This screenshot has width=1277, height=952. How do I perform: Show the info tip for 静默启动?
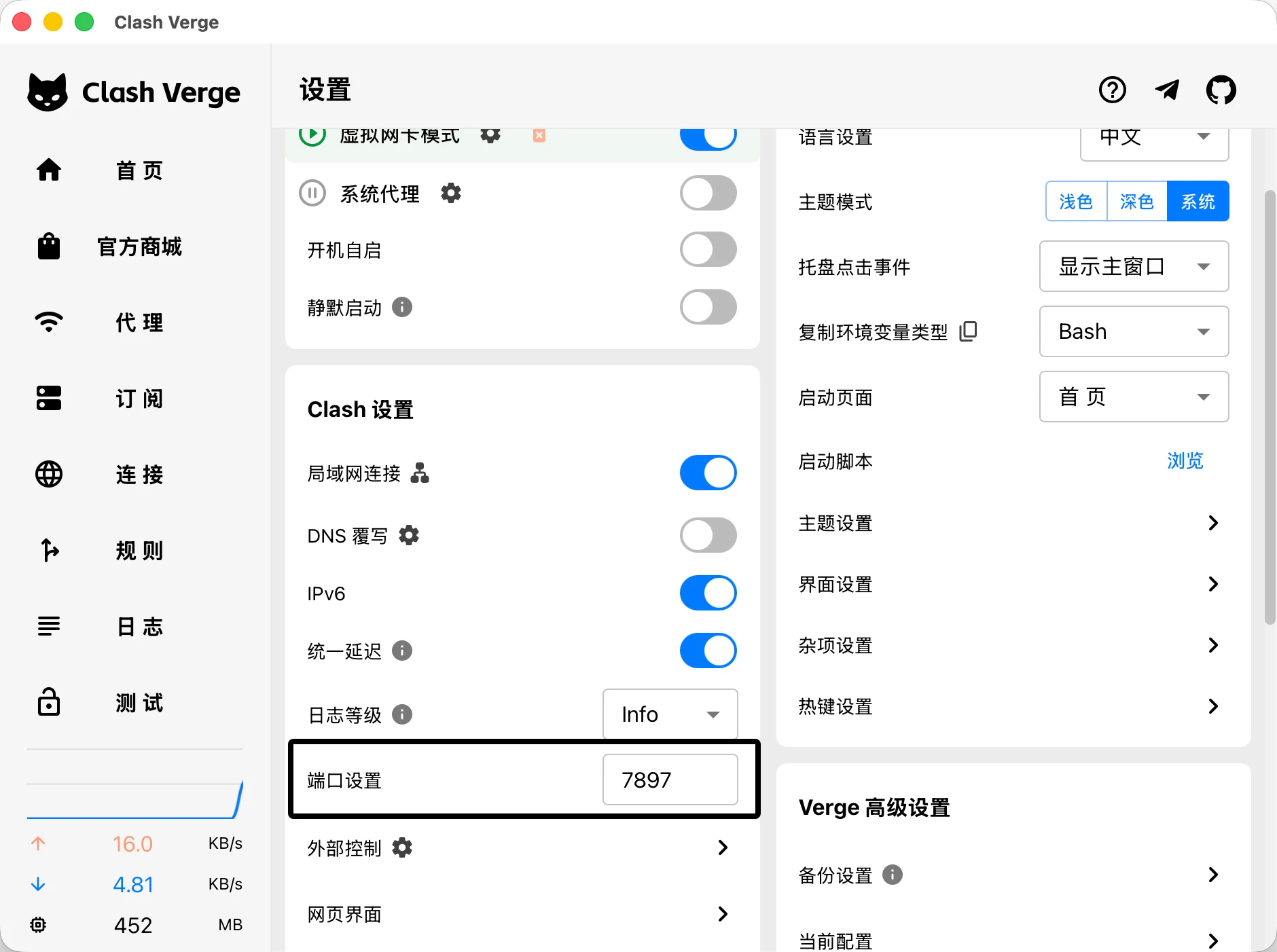point(402,308)
